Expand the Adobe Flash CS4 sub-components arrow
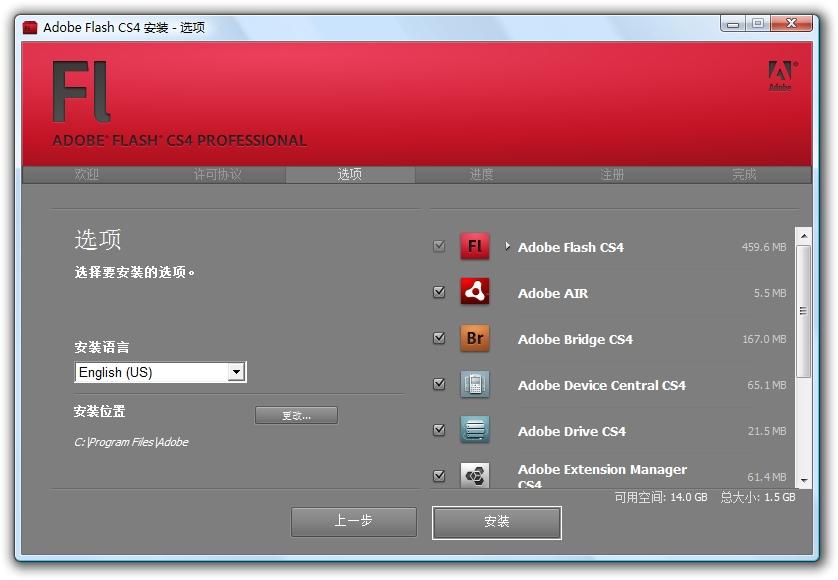 [508, 246]
